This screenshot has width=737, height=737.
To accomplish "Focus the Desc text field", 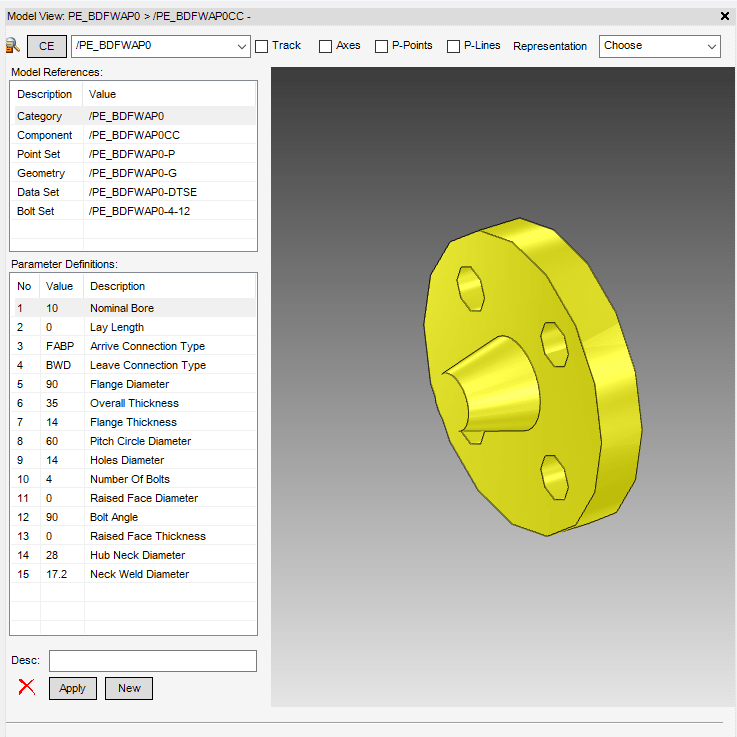I will coord(153,661).
